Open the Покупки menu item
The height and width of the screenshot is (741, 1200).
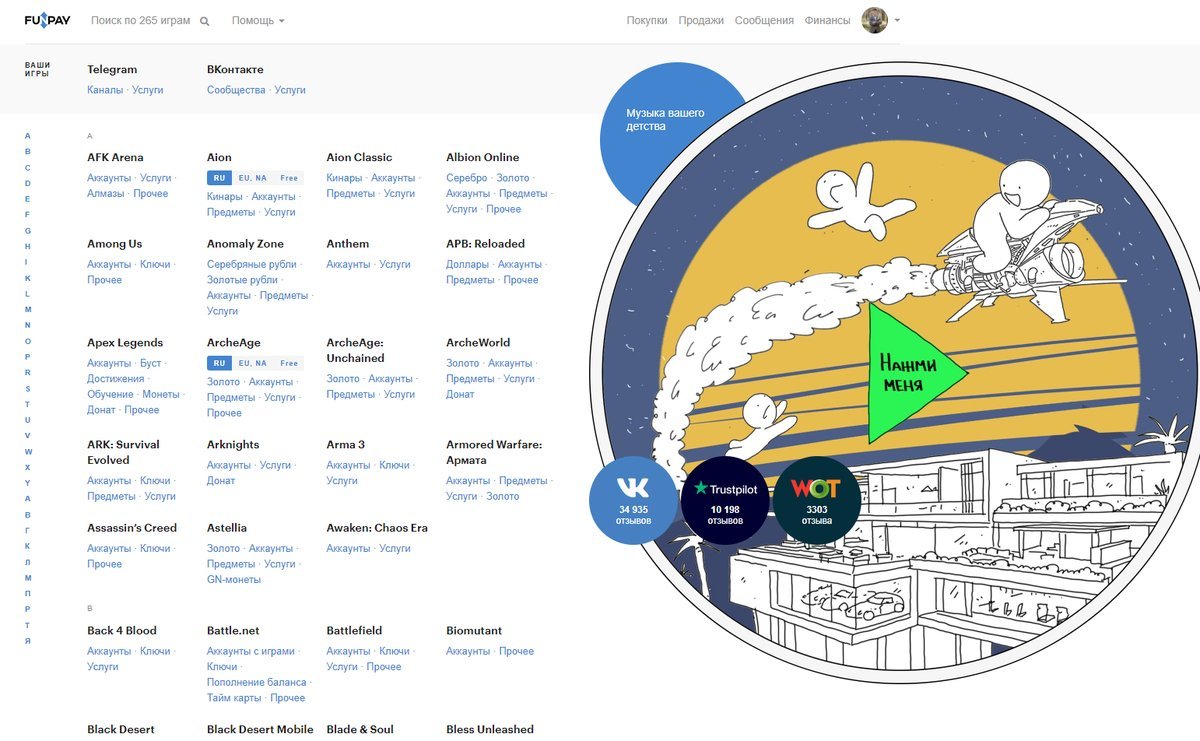pos(647,20)
